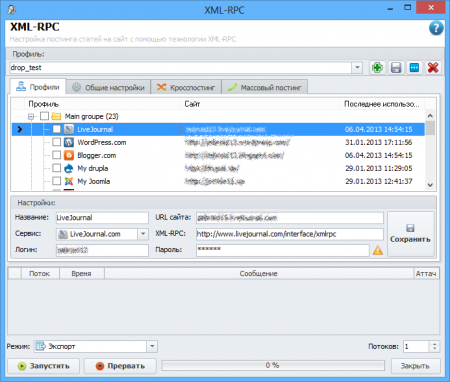Click the Сохранить button

pyautogui.click(x=411, y=234)
